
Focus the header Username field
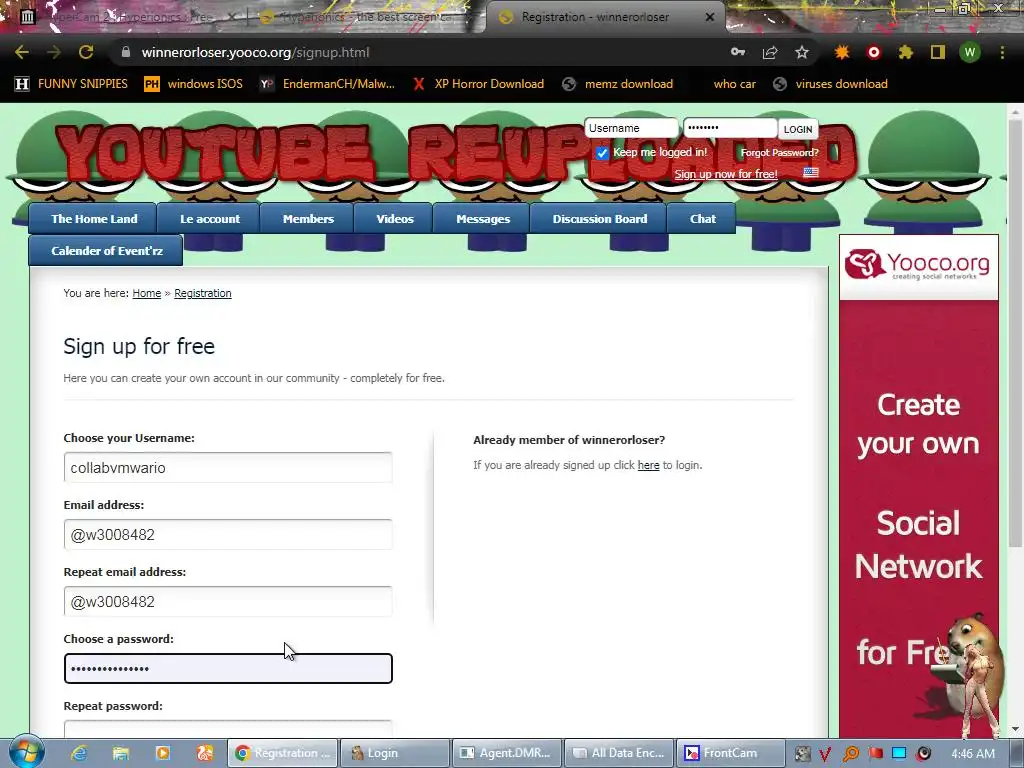(x=631, y=128)
